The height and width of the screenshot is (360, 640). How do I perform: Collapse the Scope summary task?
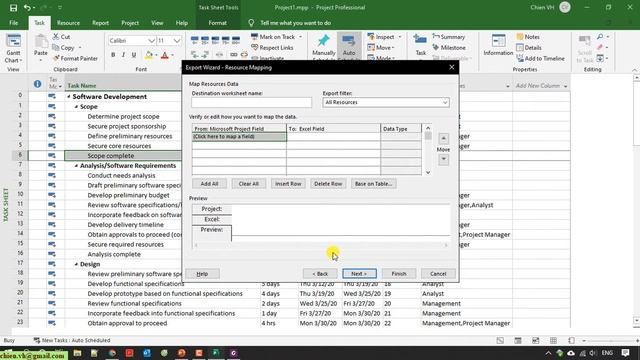[76, 107]
